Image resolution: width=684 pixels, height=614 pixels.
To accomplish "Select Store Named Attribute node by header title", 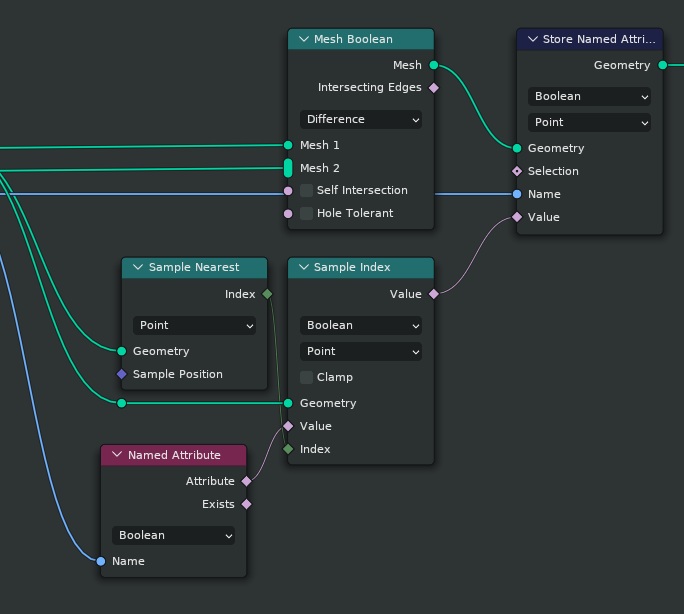I will (x=599, y=39).
